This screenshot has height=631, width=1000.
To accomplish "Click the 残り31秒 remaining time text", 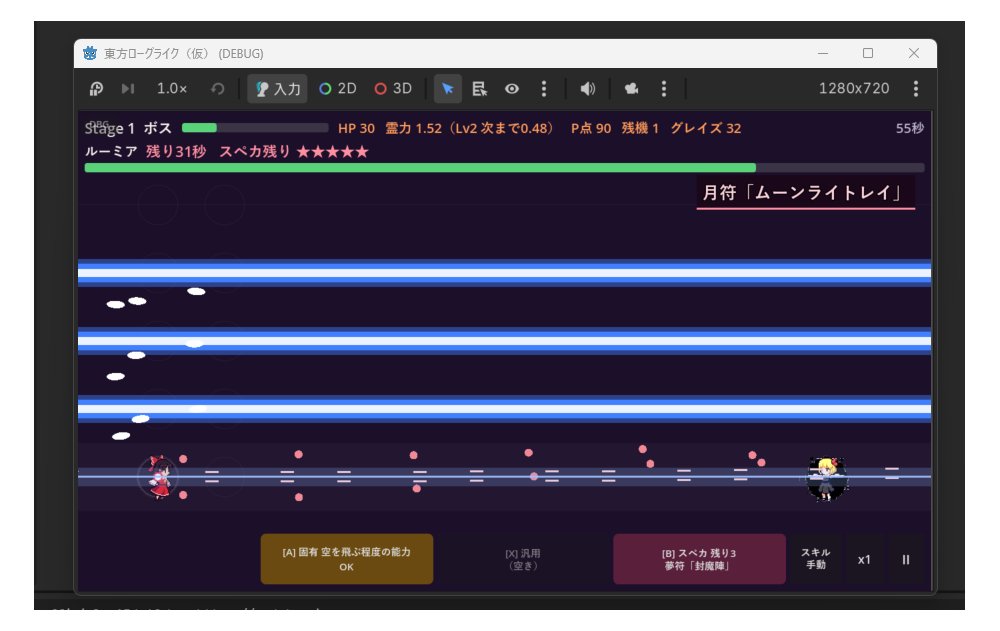I will click(176, 152).
